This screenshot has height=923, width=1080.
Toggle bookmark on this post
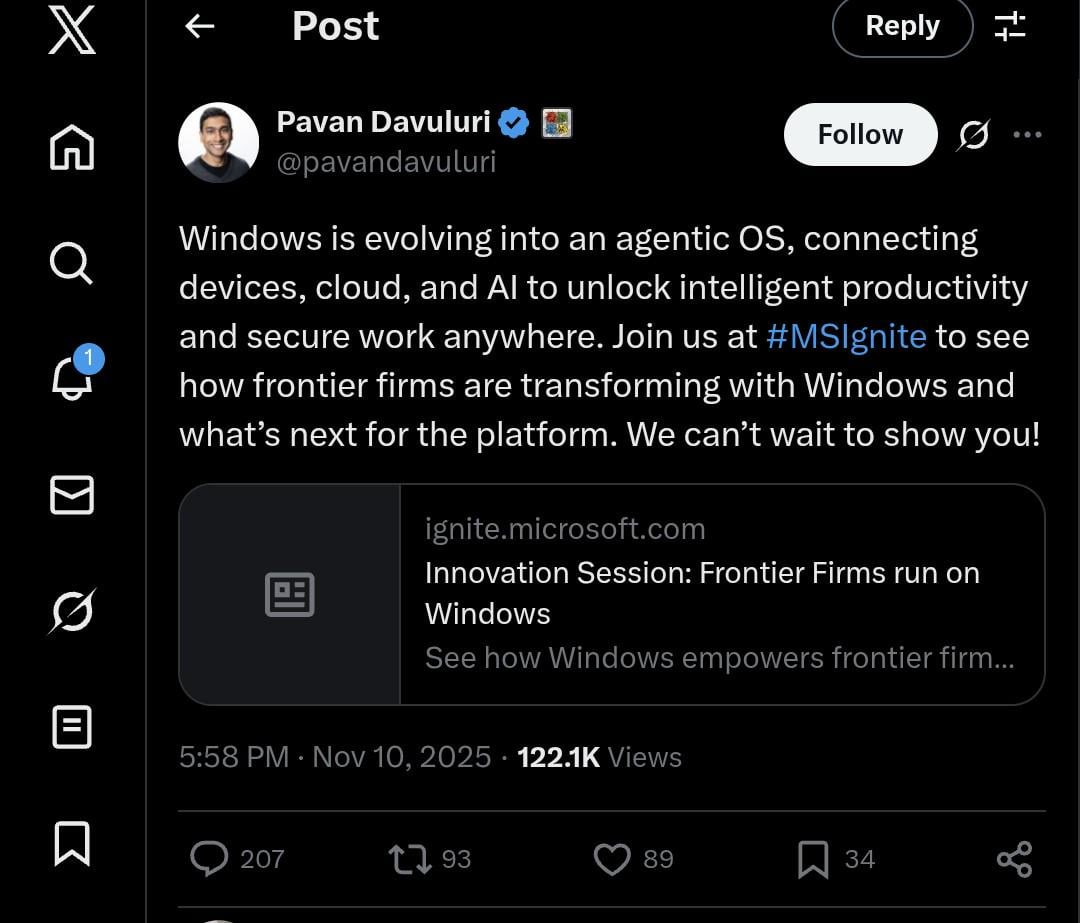[812, 859]
